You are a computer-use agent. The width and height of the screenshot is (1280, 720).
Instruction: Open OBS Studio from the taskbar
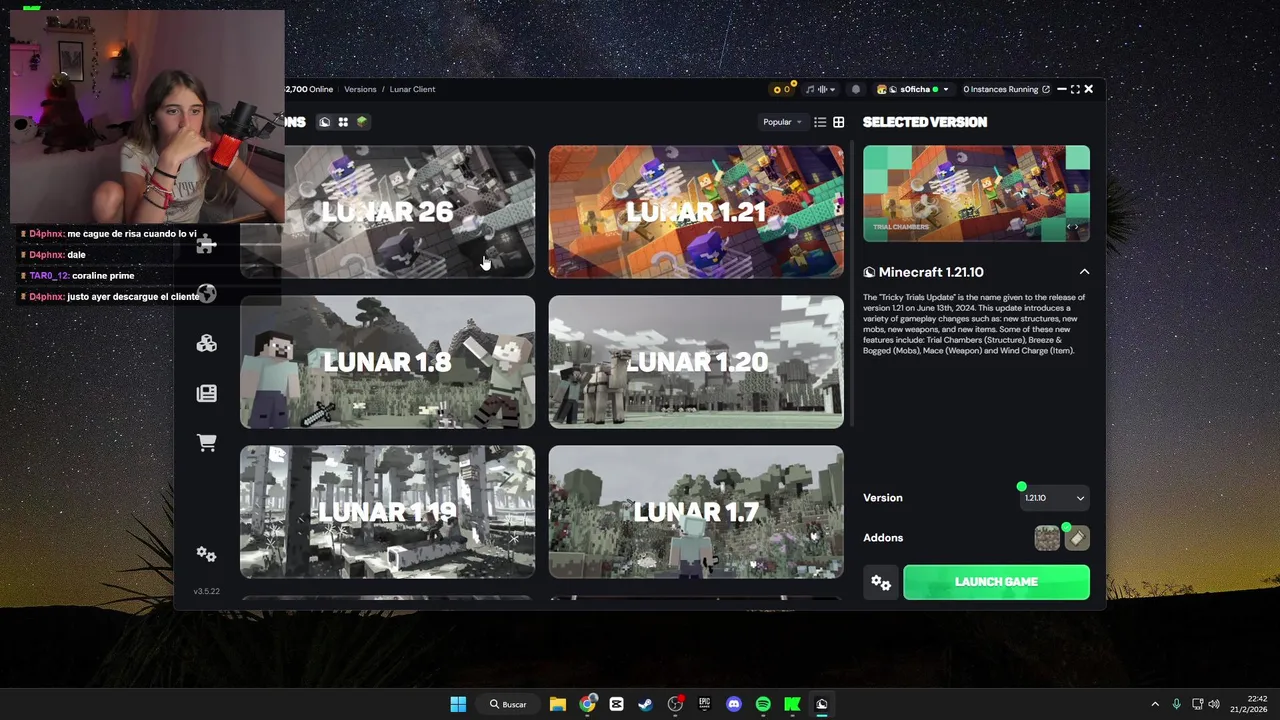[x=675, y=704]
